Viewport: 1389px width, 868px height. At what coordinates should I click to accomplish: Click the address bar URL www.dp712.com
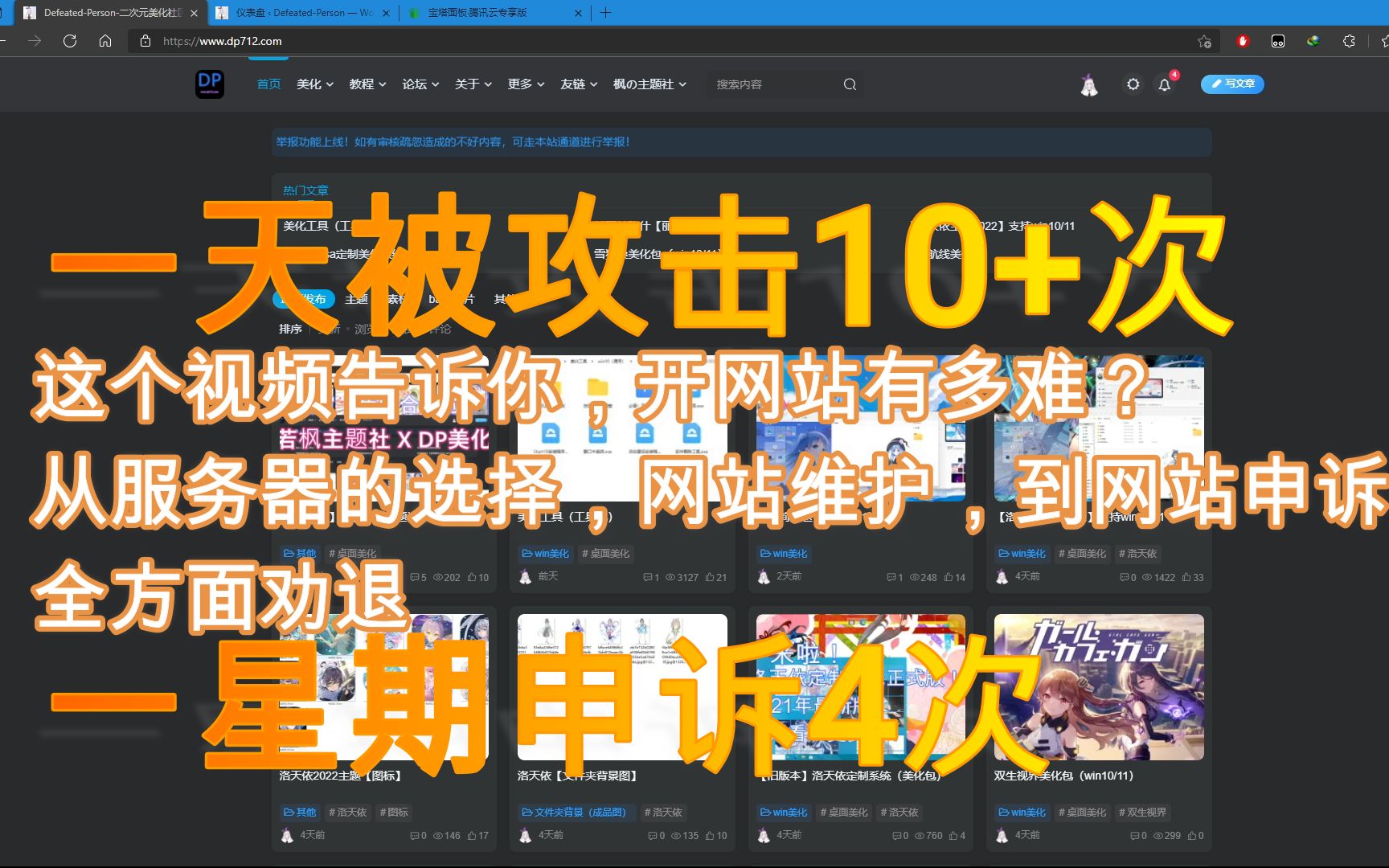pyautogui.click(x=223, y=41)
